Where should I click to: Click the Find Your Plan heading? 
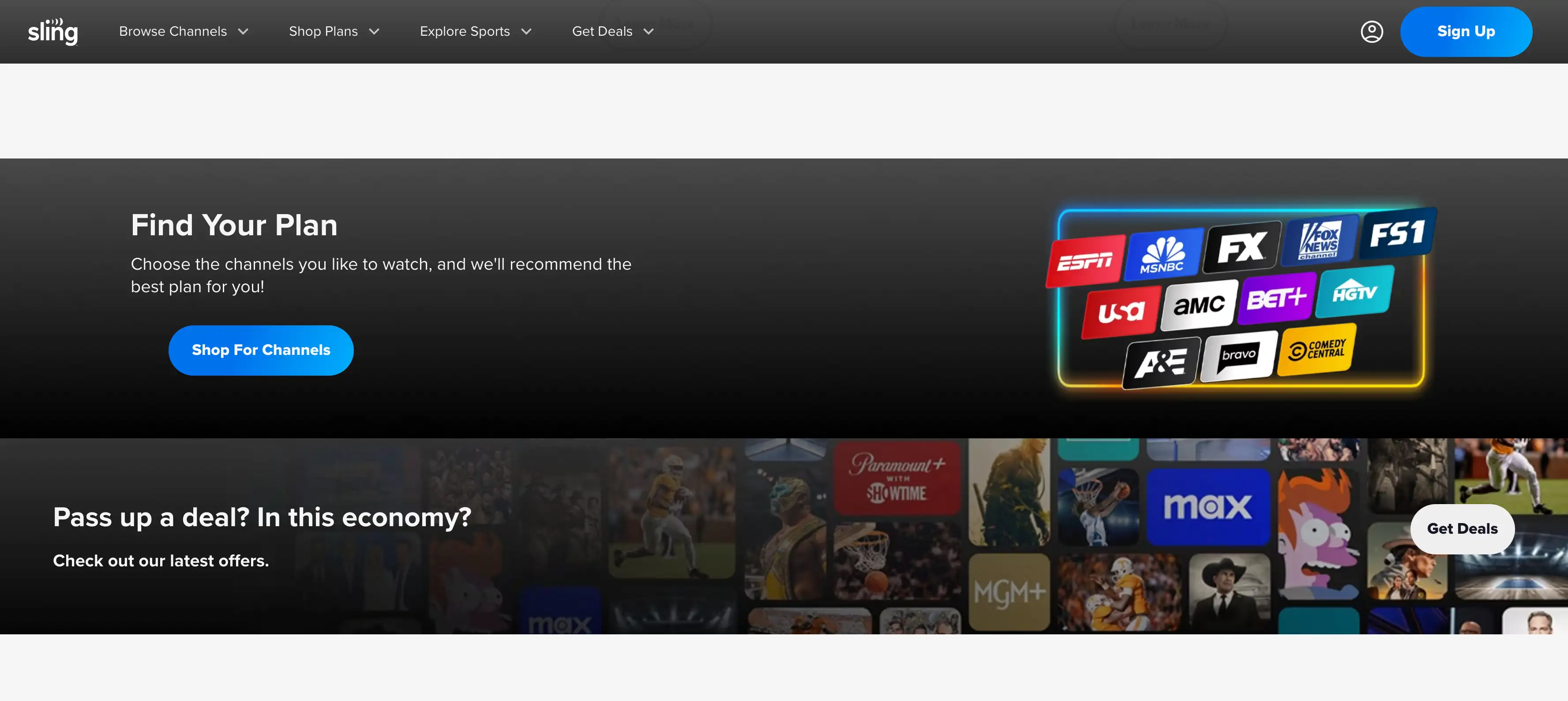[x=234, y=225]
